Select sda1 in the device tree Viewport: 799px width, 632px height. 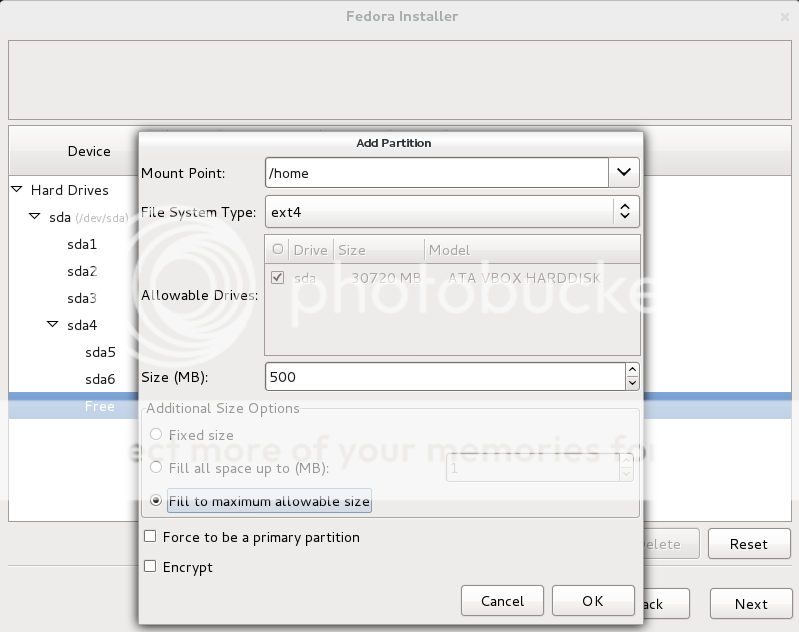point(82,244)
